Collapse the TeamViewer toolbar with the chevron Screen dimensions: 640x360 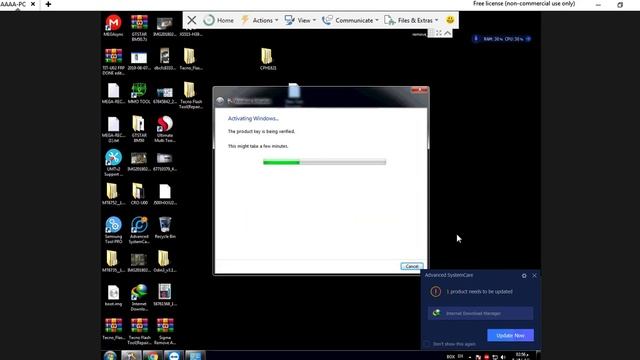(x=448, y=33)
